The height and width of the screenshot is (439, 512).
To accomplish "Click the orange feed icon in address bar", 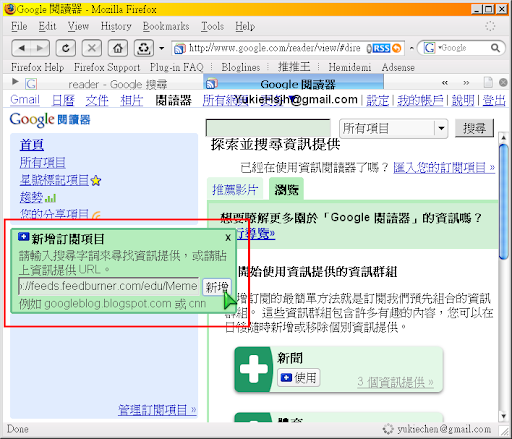I will click(x=396, y=48).
